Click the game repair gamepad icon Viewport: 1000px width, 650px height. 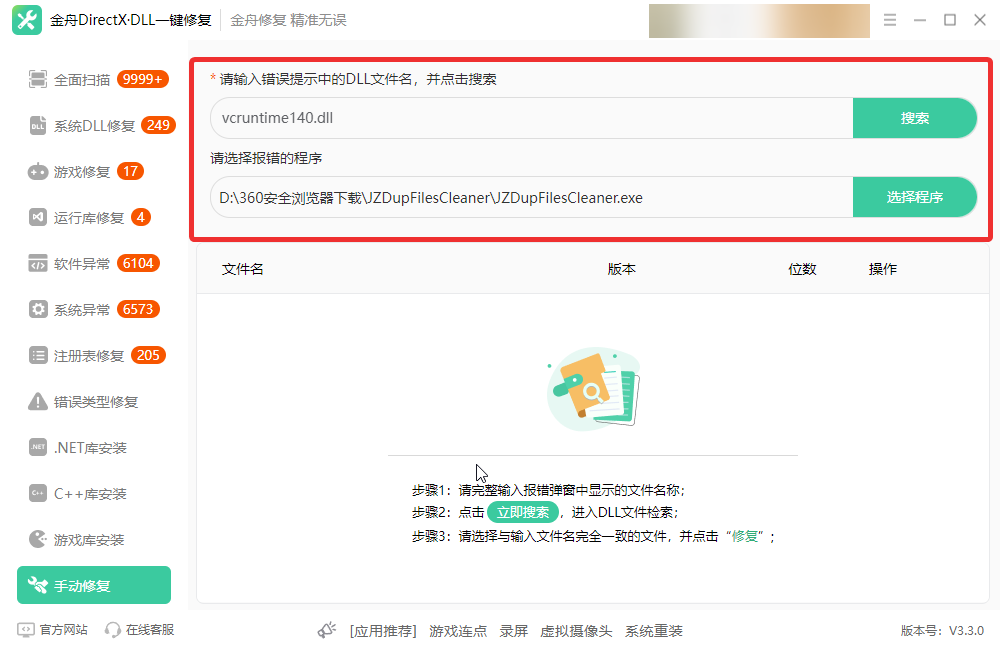38,172
